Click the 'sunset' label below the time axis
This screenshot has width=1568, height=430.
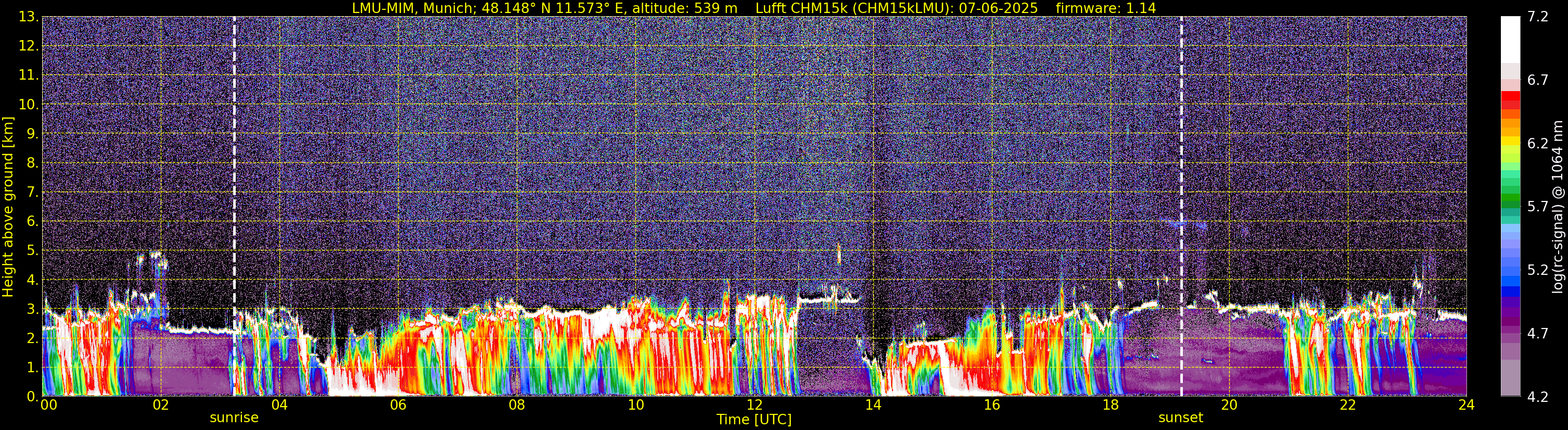click(1181, 418)
